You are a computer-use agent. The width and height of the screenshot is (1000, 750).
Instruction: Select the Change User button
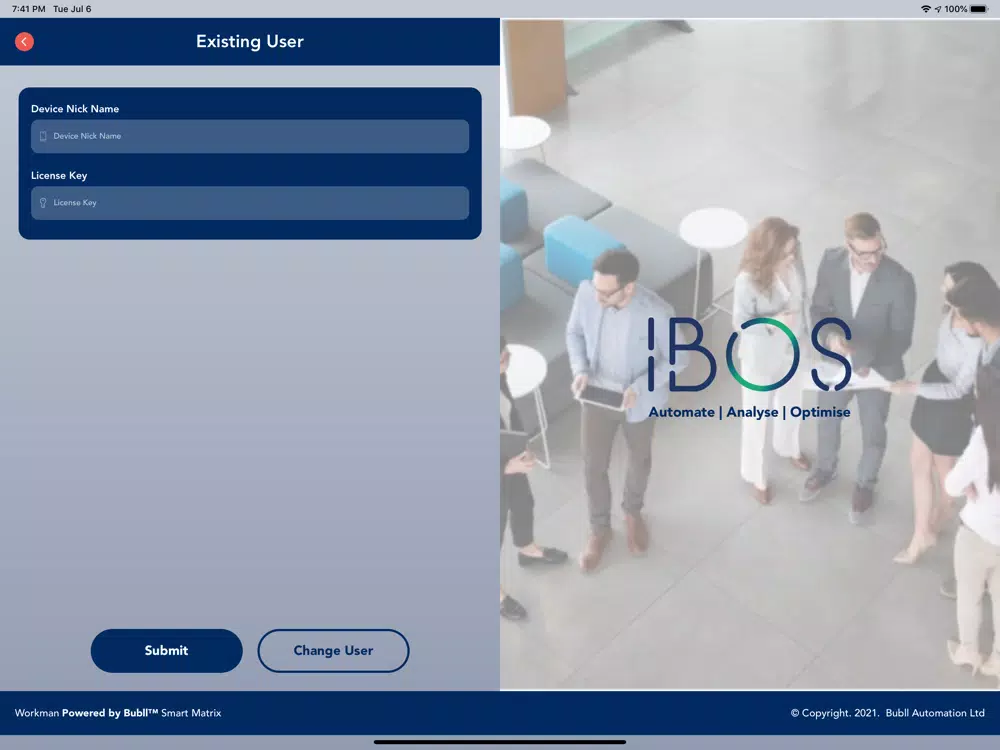pyautogui.click(x=333, y=651)
